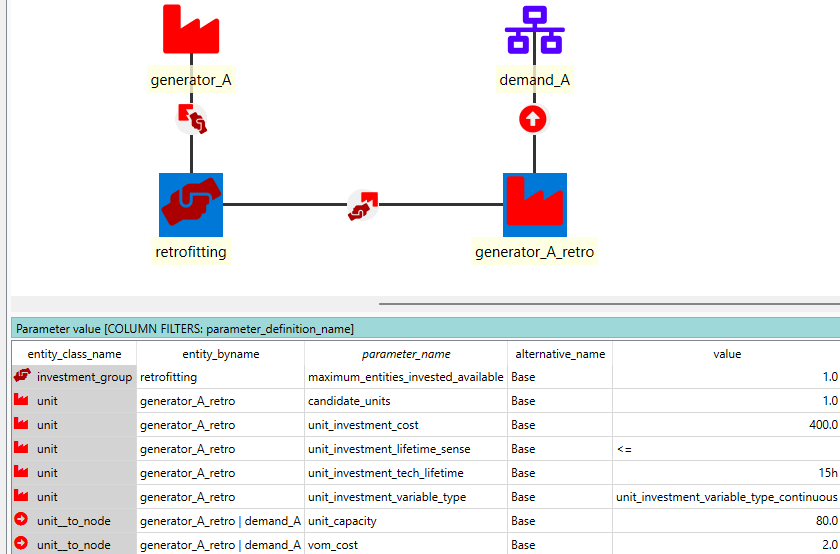Click the unit_to_node icon in unit_capacity row

pyautogui.click(x=21, y=521)
